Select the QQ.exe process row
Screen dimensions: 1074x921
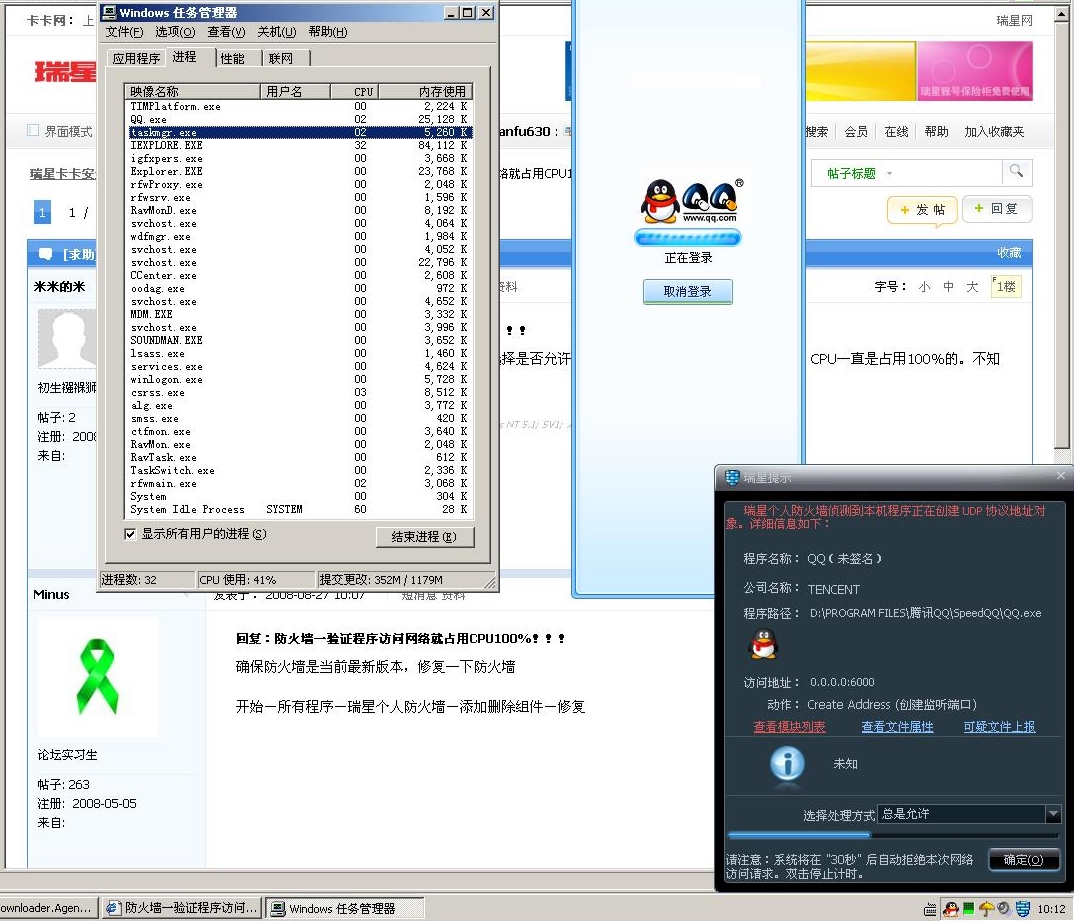pyautogui.click(x=299, y=119)
